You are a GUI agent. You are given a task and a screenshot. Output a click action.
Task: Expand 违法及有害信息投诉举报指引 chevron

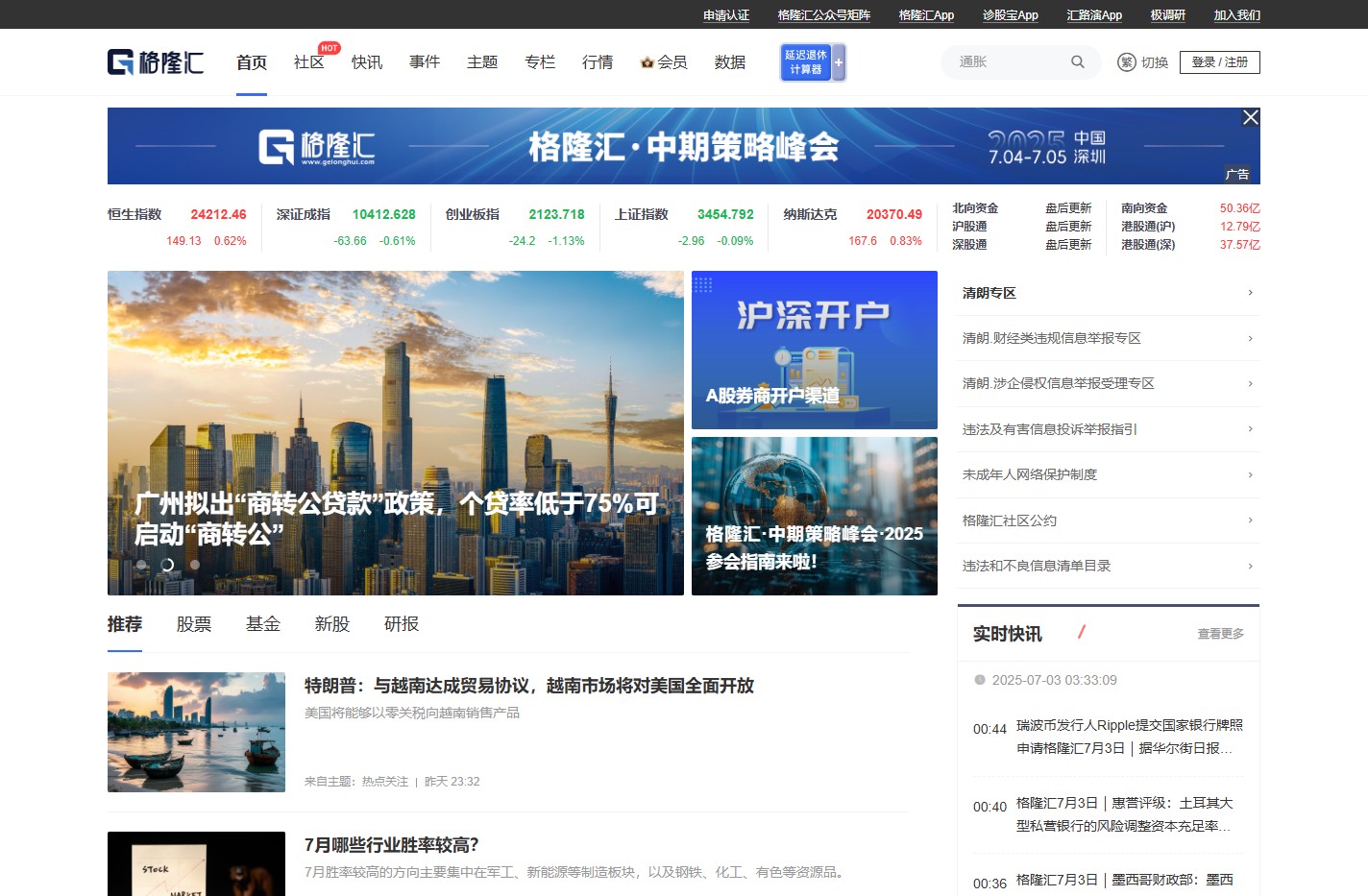[1250, 429]
